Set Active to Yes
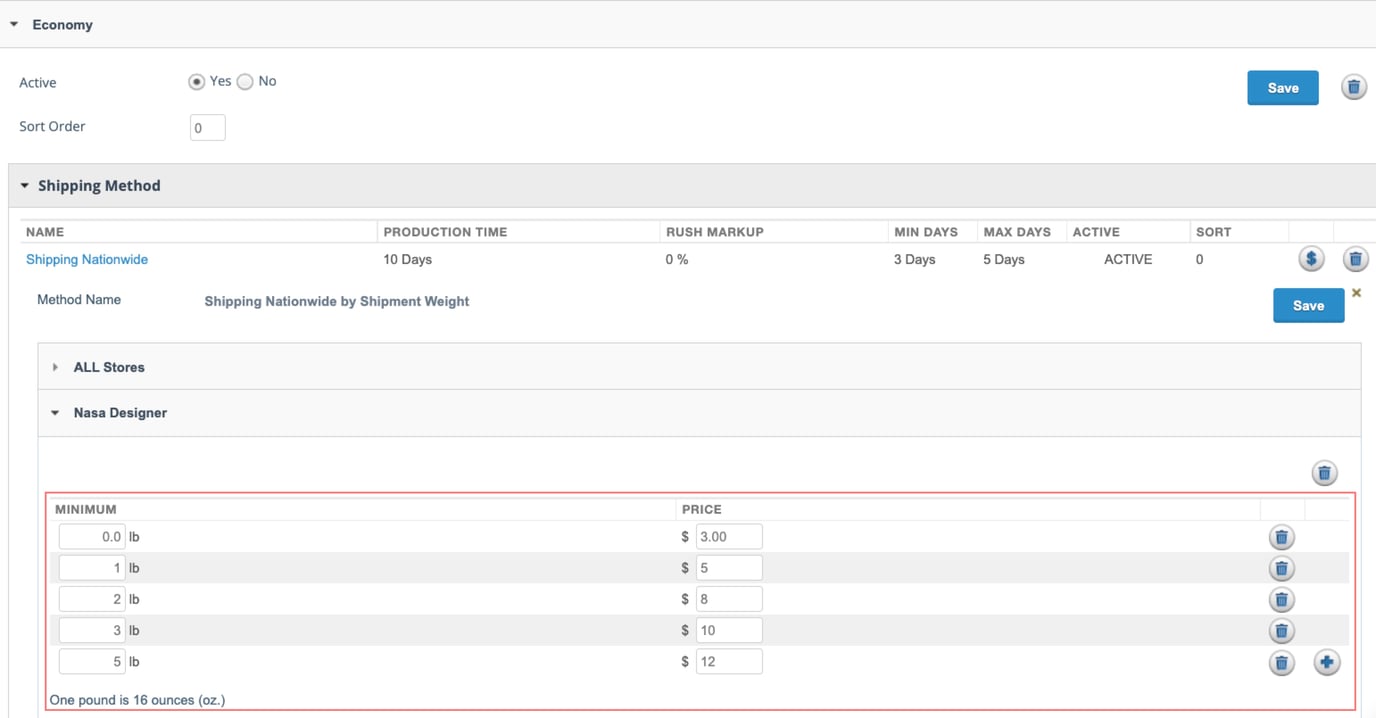The image size is (1376, 718). click(197, 82)
